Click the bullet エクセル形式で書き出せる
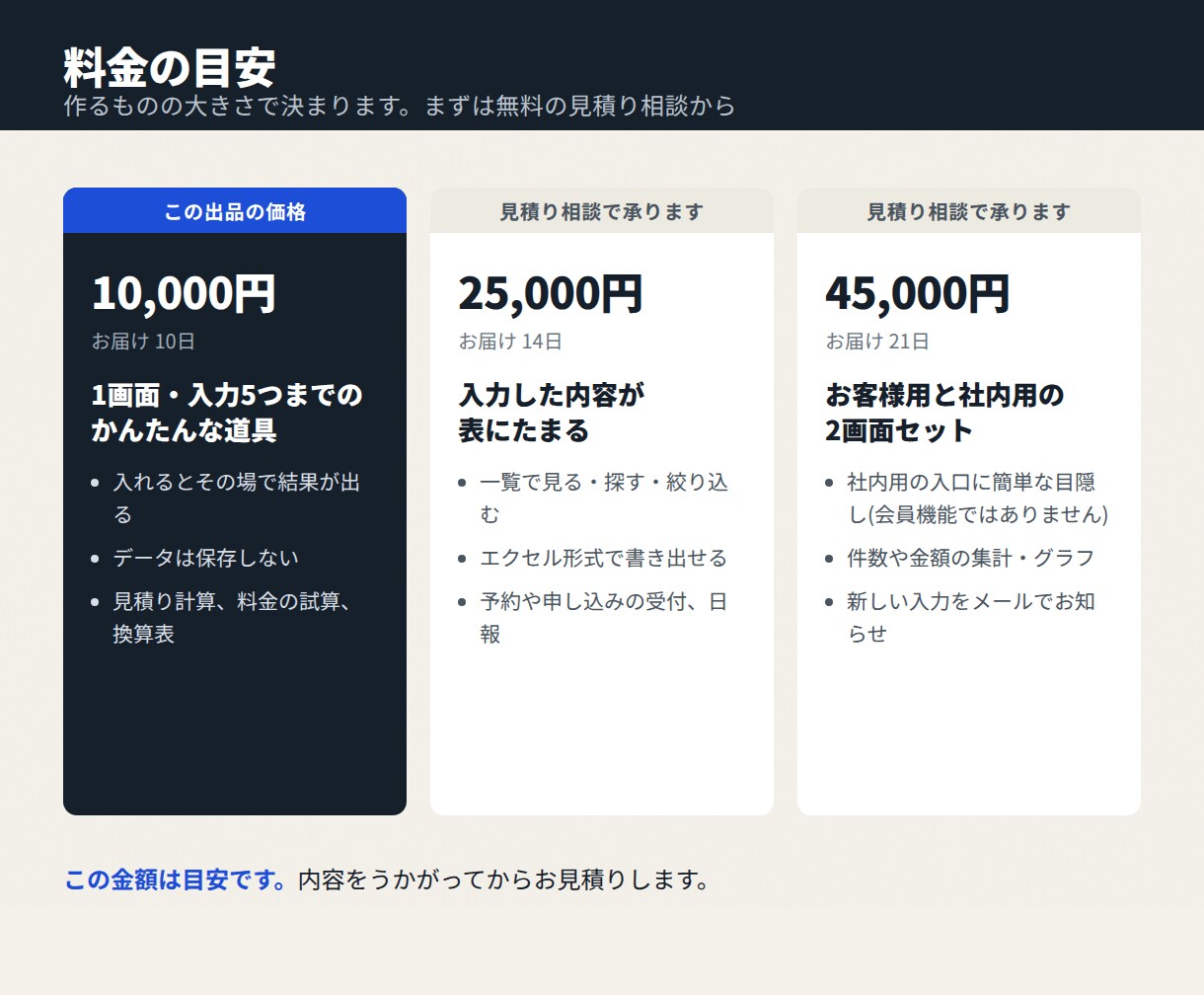The image size is (1204, 995). pos(604,558)
